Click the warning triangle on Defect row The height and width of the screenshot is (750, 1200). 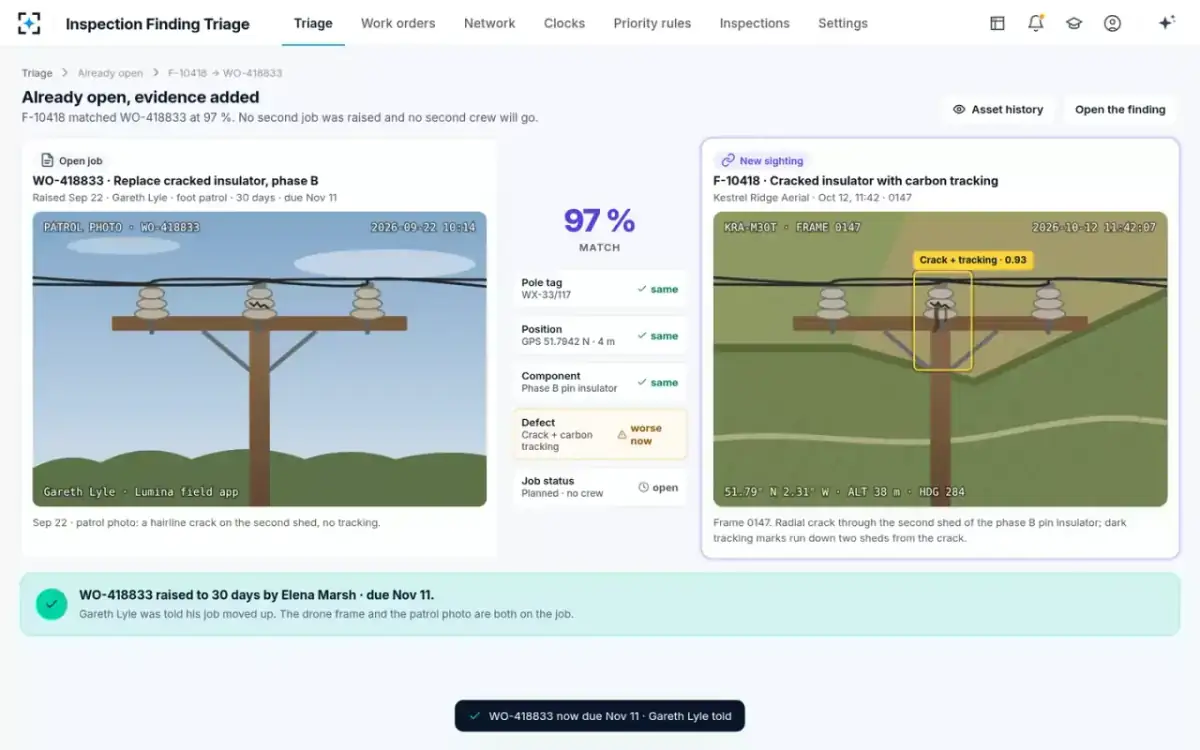pos(622,435)
